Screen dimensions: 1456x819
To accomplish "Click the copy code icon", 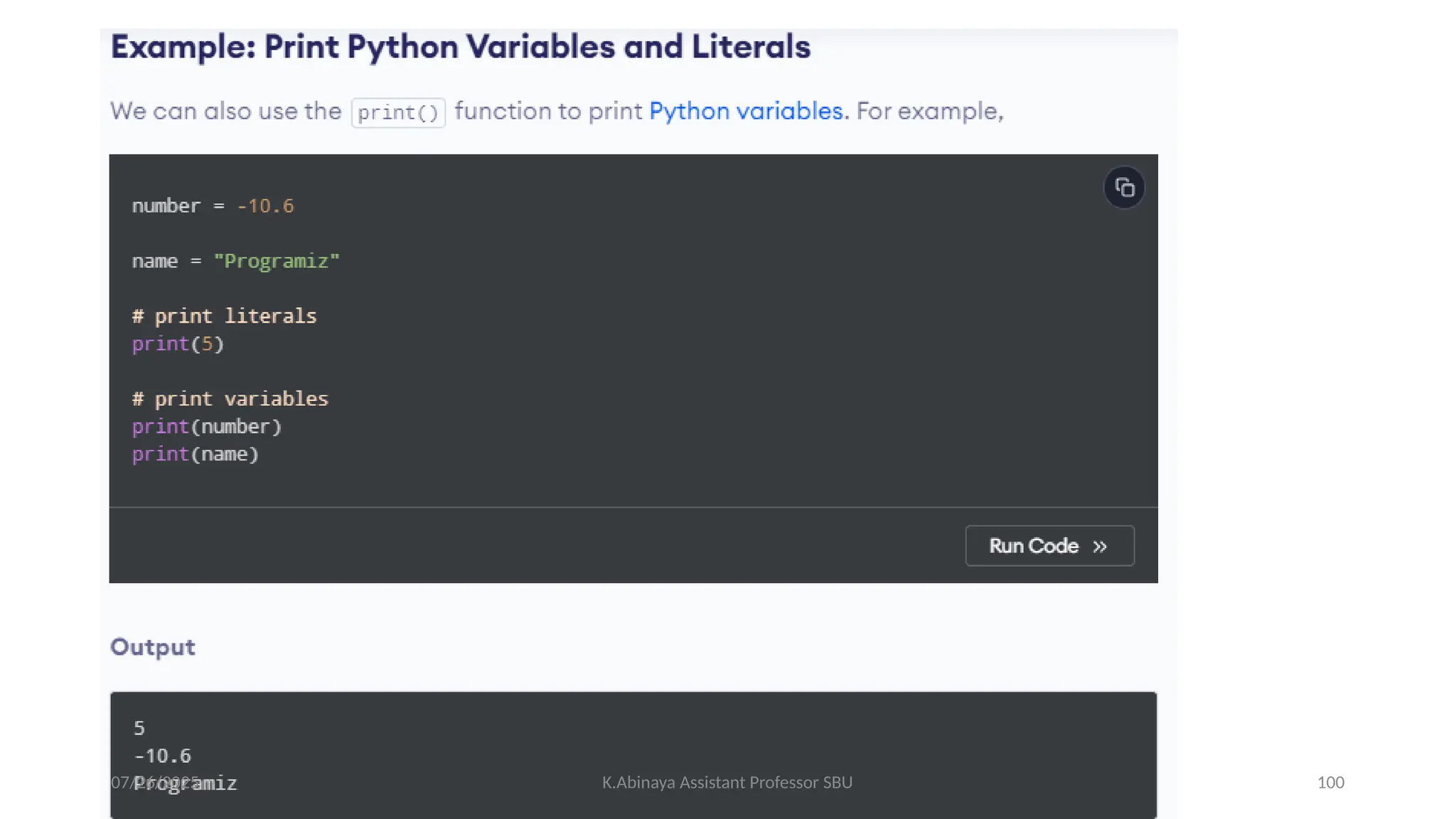I will click(1124, 188).
